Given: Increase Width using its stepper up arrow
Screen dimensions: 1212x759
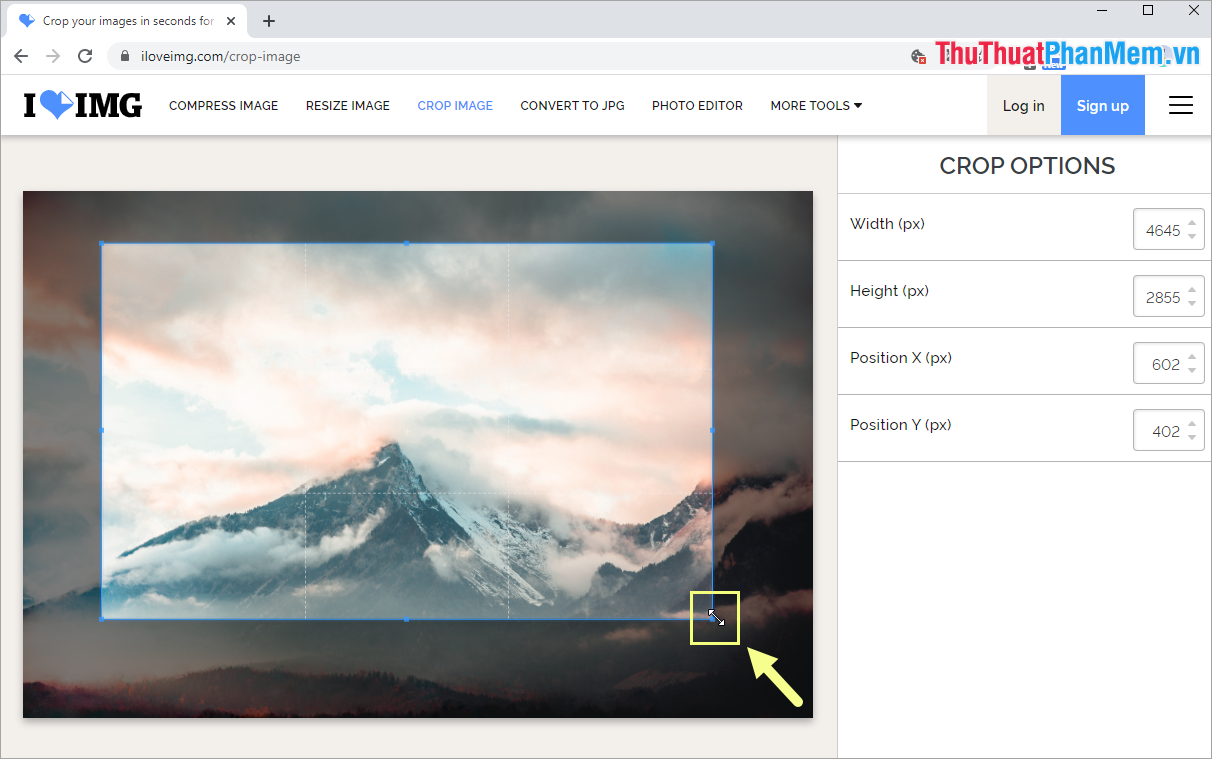Looking at the screenshot, I should click(x=1193, y=223).
